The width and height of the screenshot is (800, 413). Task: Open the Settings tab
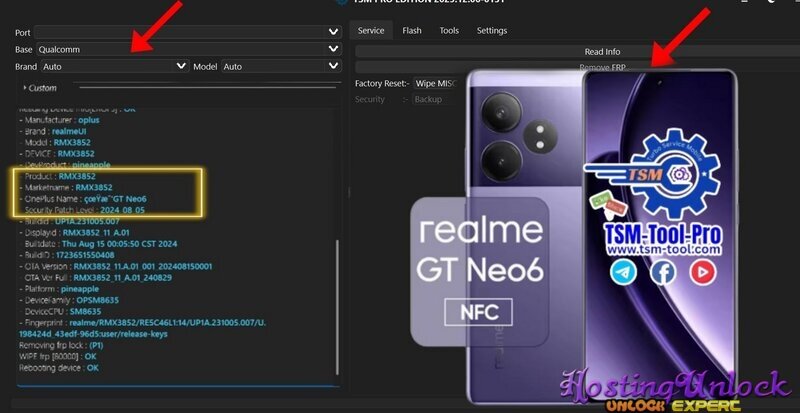(x=491, y=31)
